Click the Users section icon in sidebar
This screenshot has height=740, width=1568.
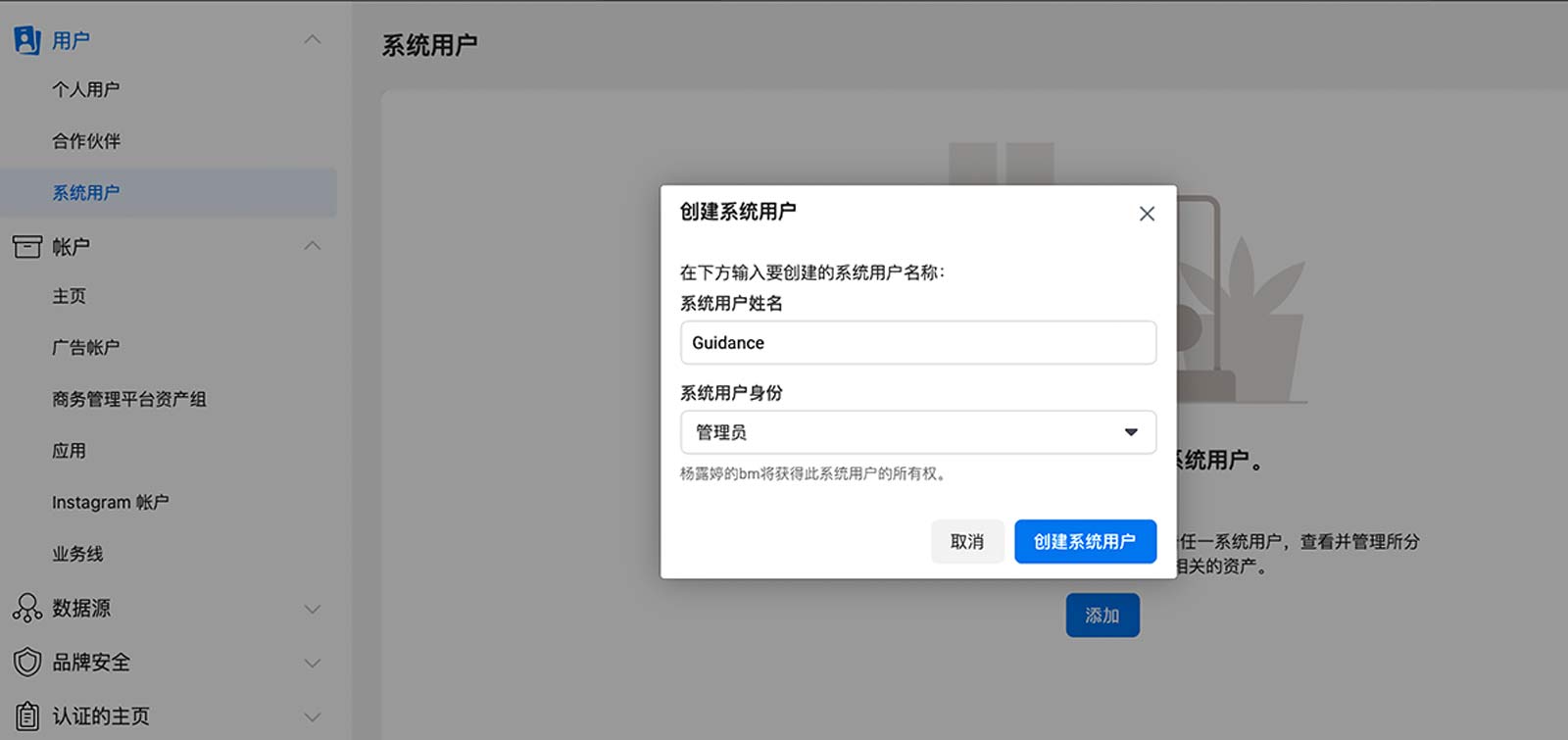pos(26,40)
